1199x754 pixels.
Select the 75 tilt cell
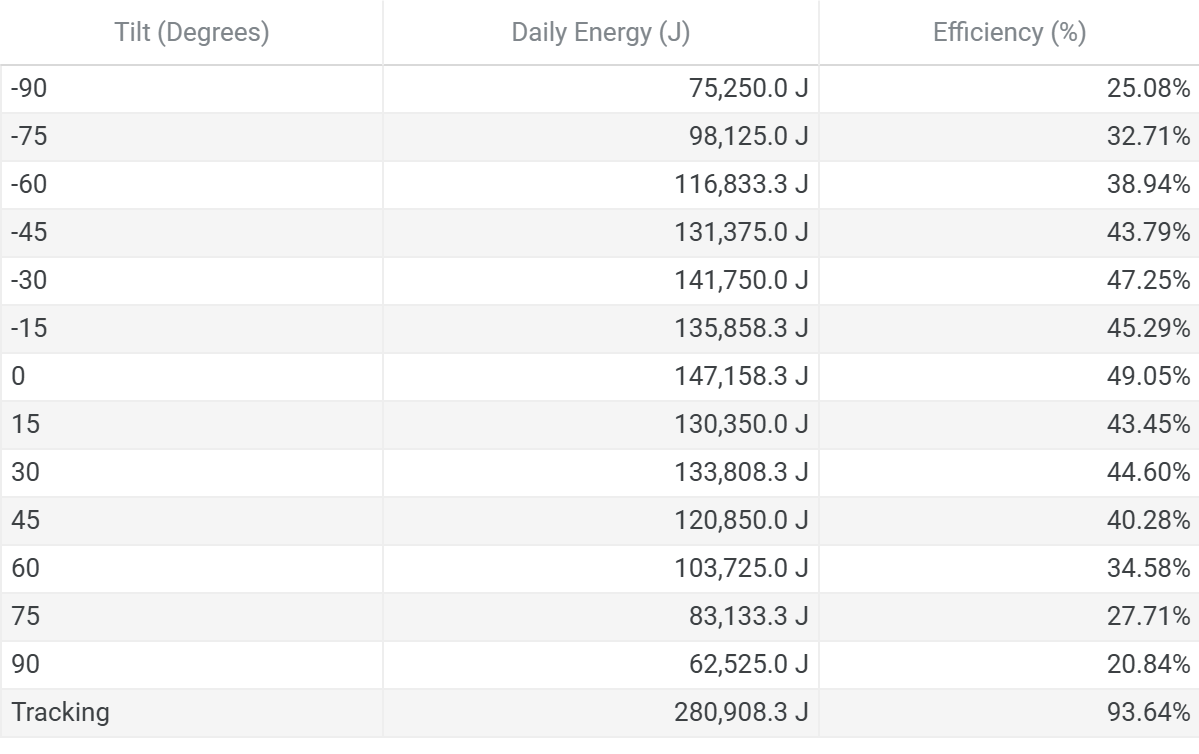[x=191, y=617]
